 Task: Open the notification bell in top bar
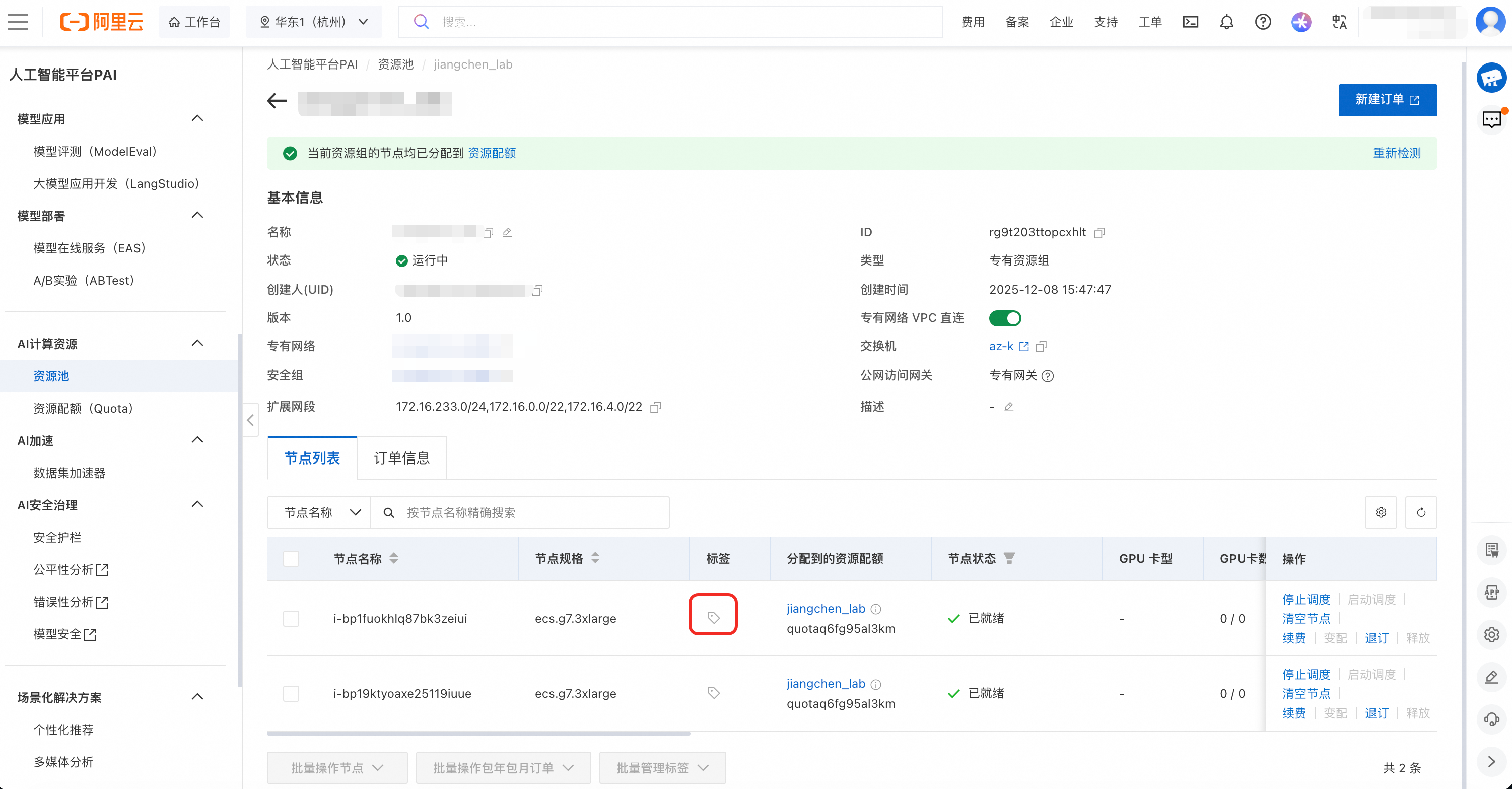tap(1226, 22)
